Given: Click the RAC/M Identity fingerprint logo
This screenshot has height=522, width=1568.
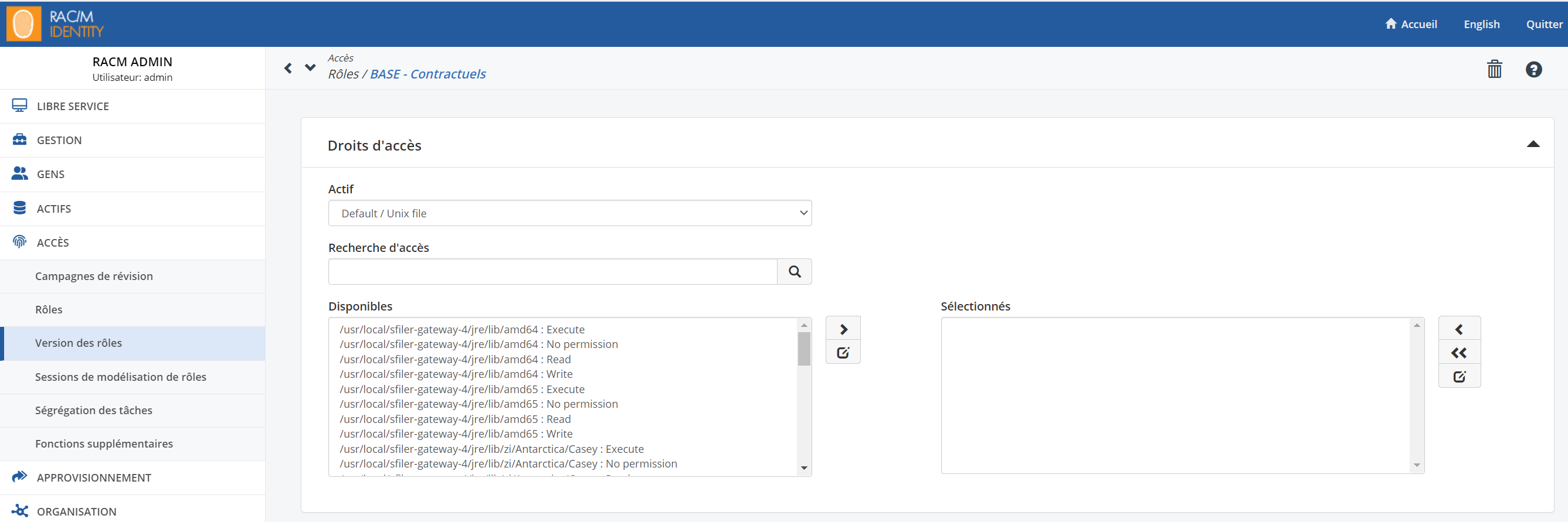Looking at the screenshot, I should (x=23, y=23).
